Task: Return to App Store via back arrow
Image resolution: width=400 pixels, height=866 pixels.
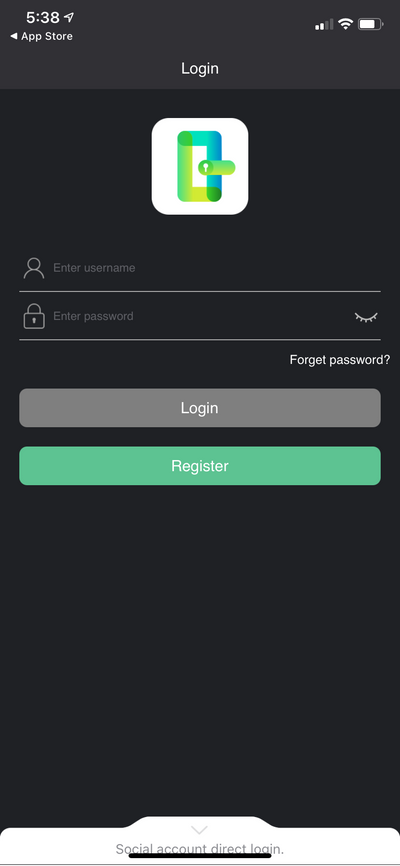Action: pyautogui.click(x=13, y=36)
